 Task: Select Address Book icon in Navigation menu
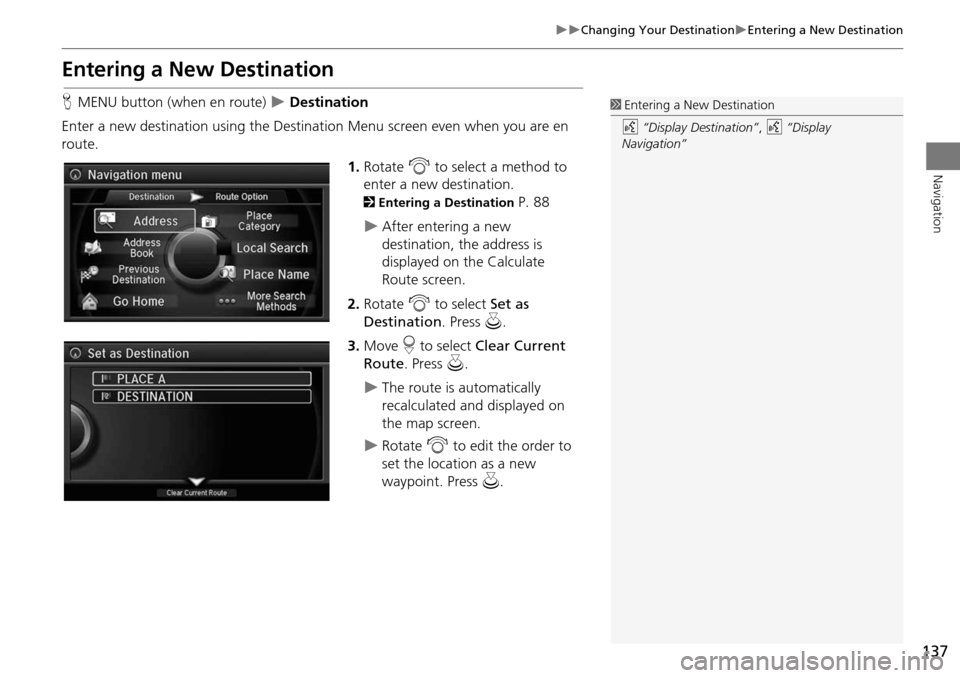pos(92,247)
